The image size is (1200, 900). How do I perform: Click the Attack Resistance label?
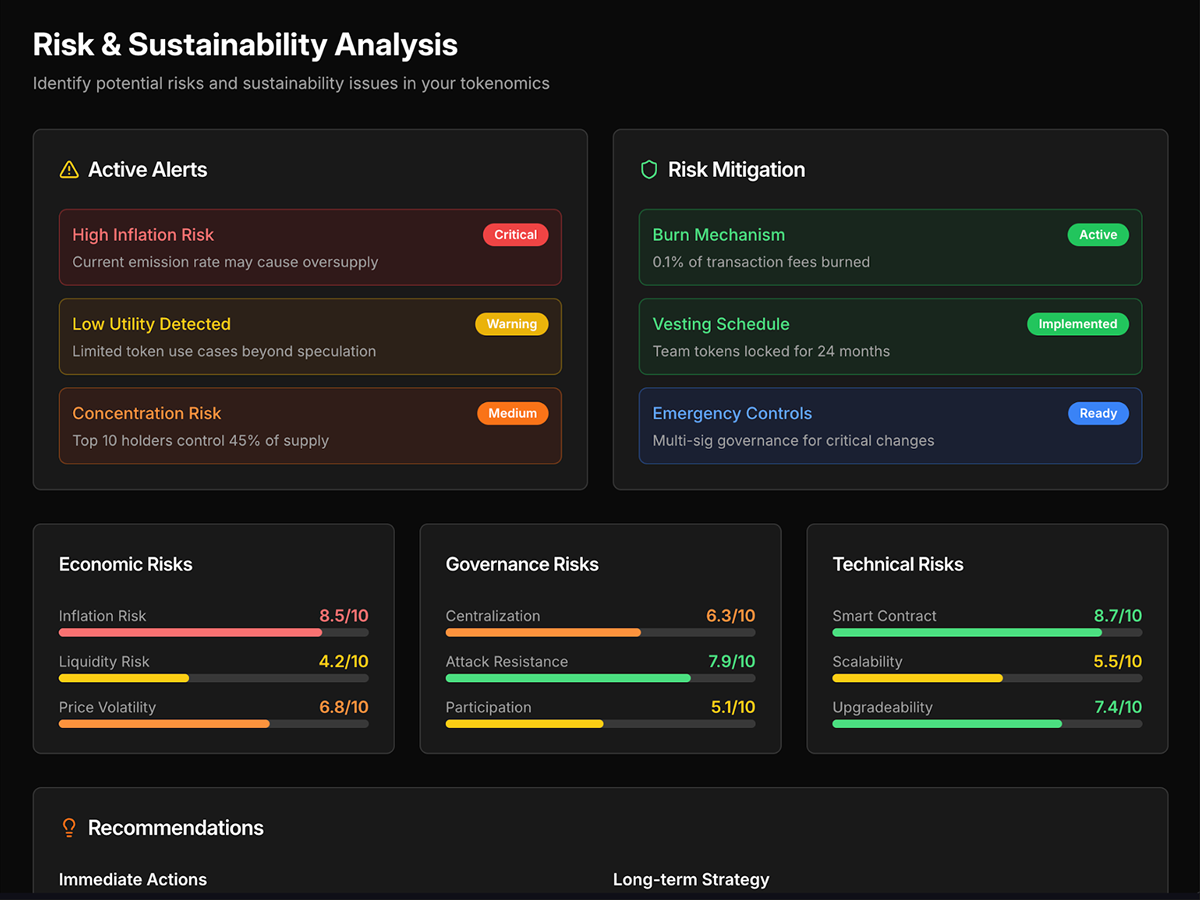tap(506, 661)
